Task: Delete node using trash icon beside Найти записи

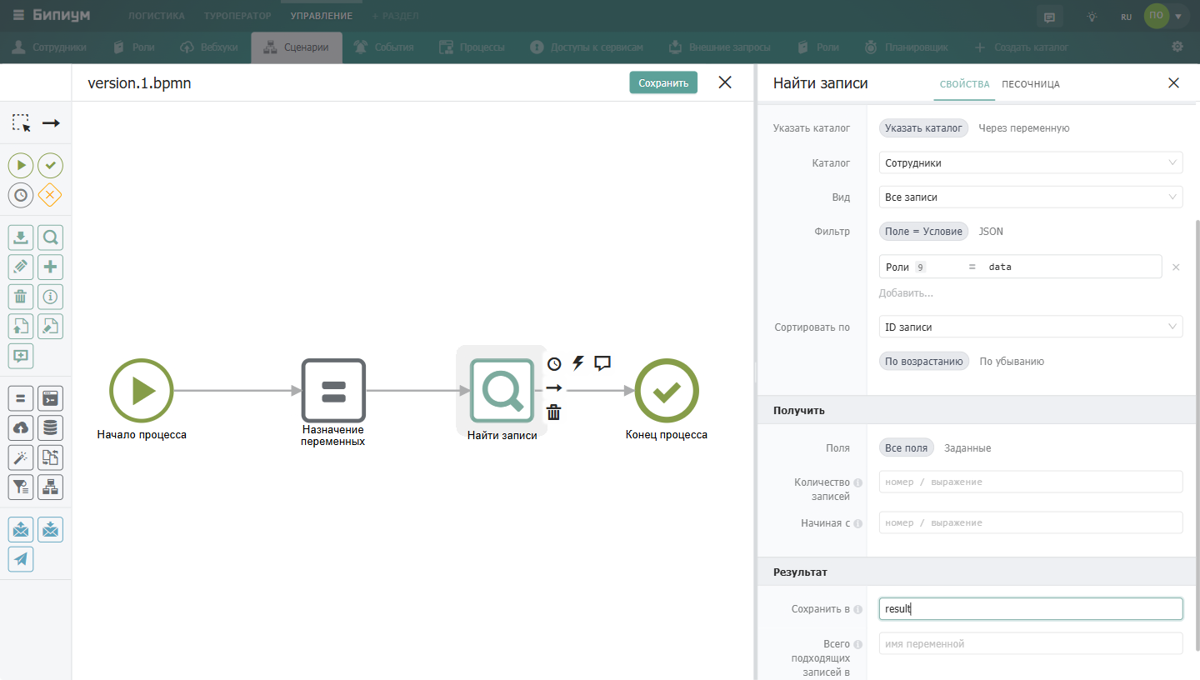Action: (554, 412)
